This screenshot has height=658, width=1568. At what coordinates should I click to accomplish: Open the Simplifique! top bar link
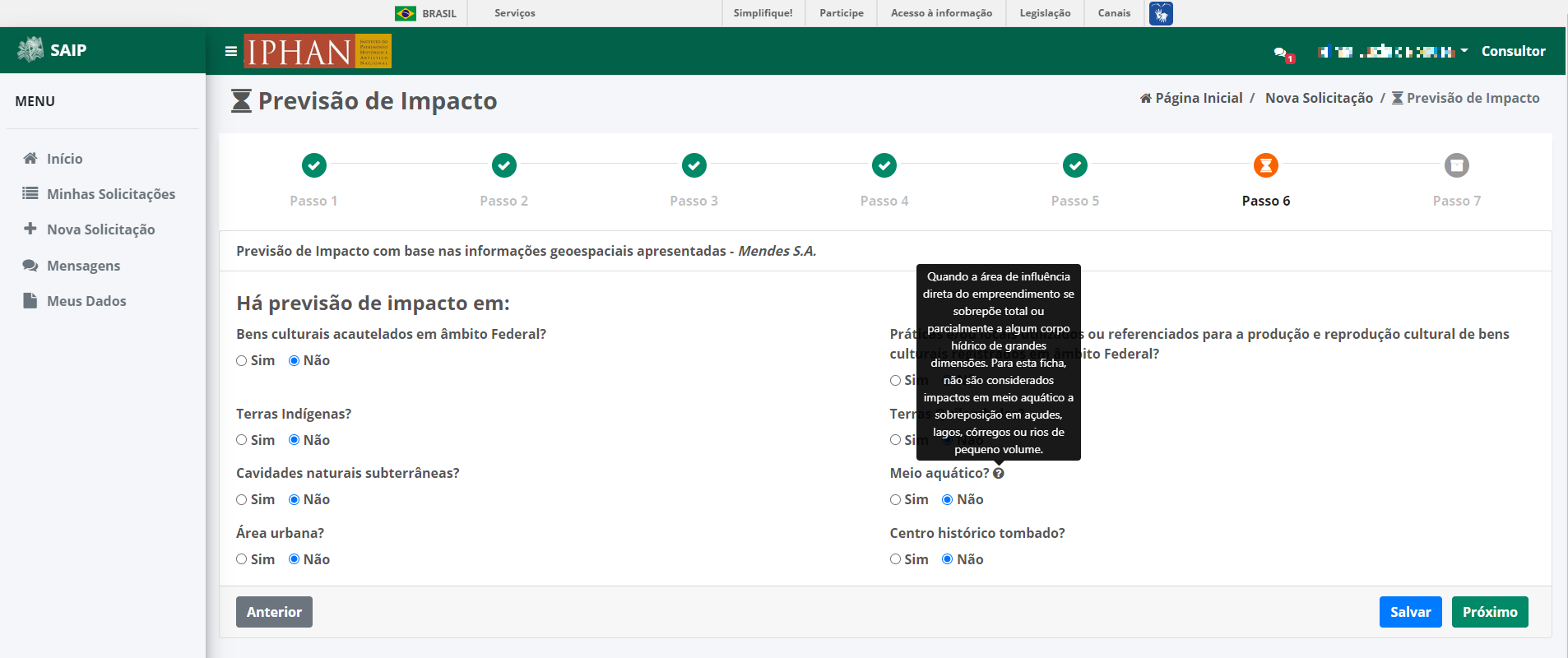pyautogui.click(x=763, y=13)
